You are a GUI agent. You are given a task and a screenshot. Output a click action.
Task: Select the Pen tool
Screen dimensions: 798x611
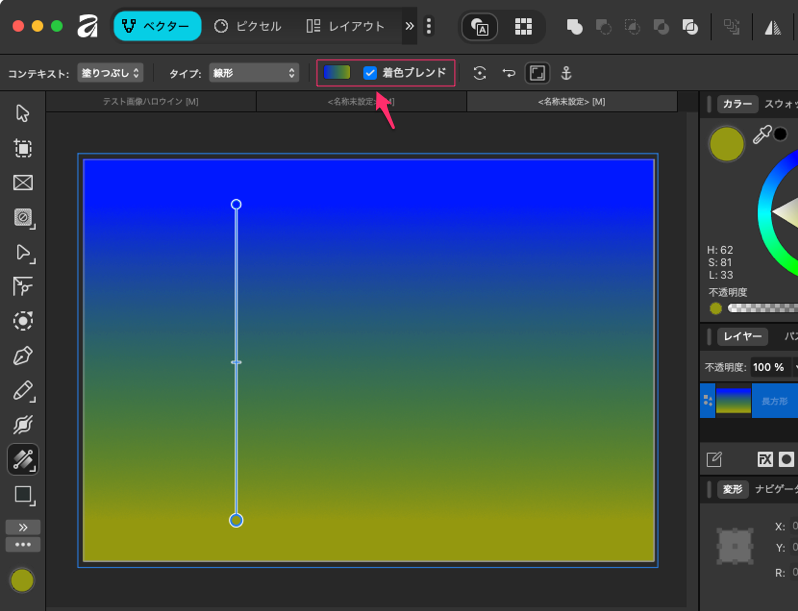22,356
